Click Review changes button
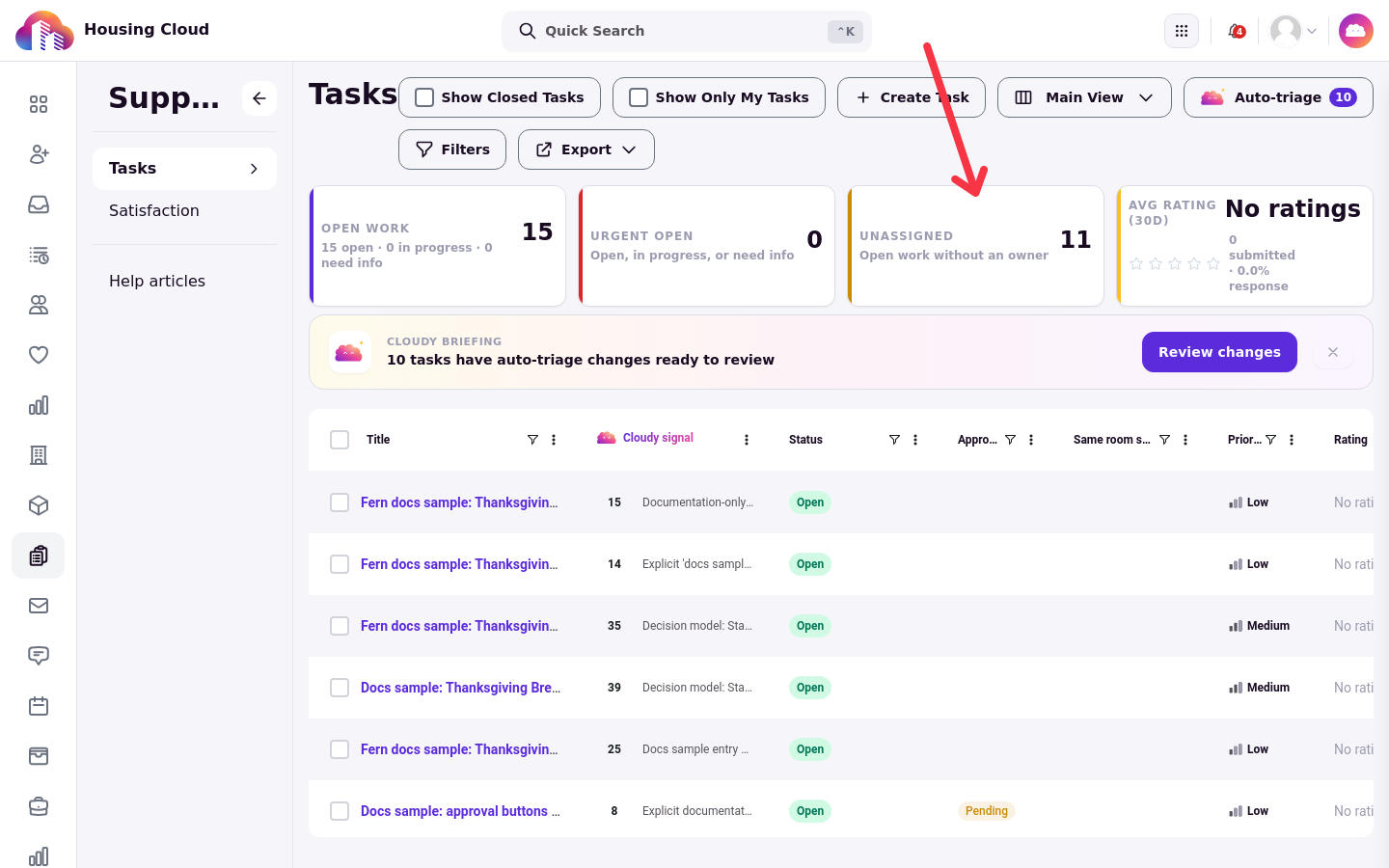This screenshot has height=868, width=1389. pos(1219,352)
